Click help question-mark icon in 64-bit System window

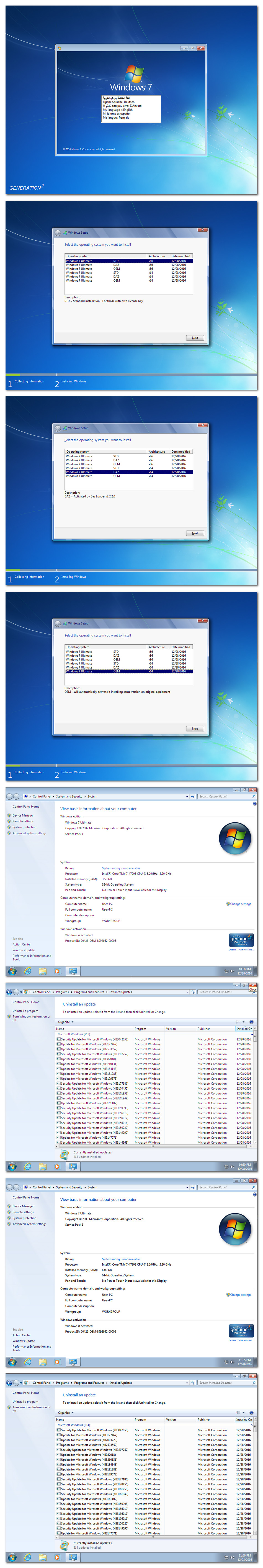254,1194
